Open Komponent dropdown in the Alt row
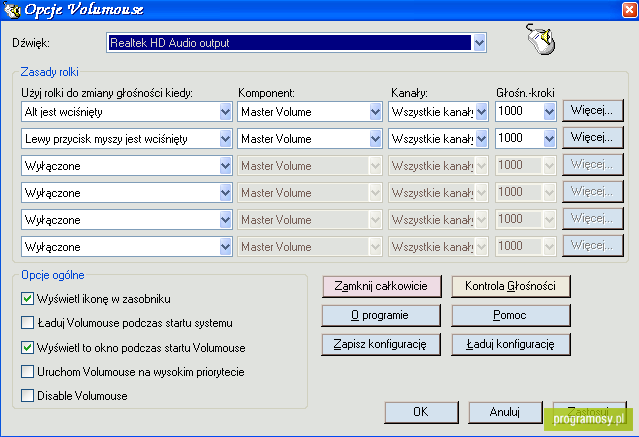Viewport: 639px width, 437px height. click(x=375, y=112)
